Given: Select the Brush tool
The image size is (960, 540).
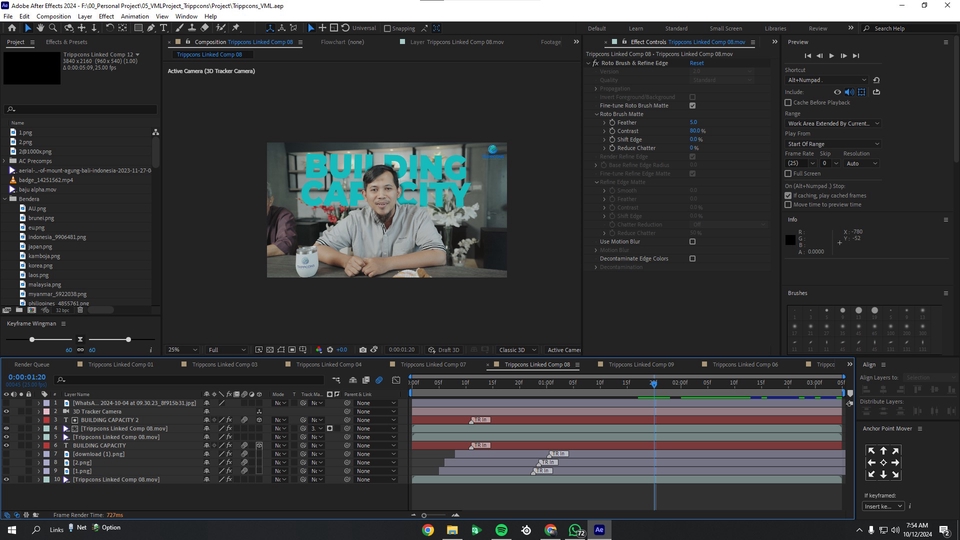Looking at the screenshot, I should (x=179, y=28).
